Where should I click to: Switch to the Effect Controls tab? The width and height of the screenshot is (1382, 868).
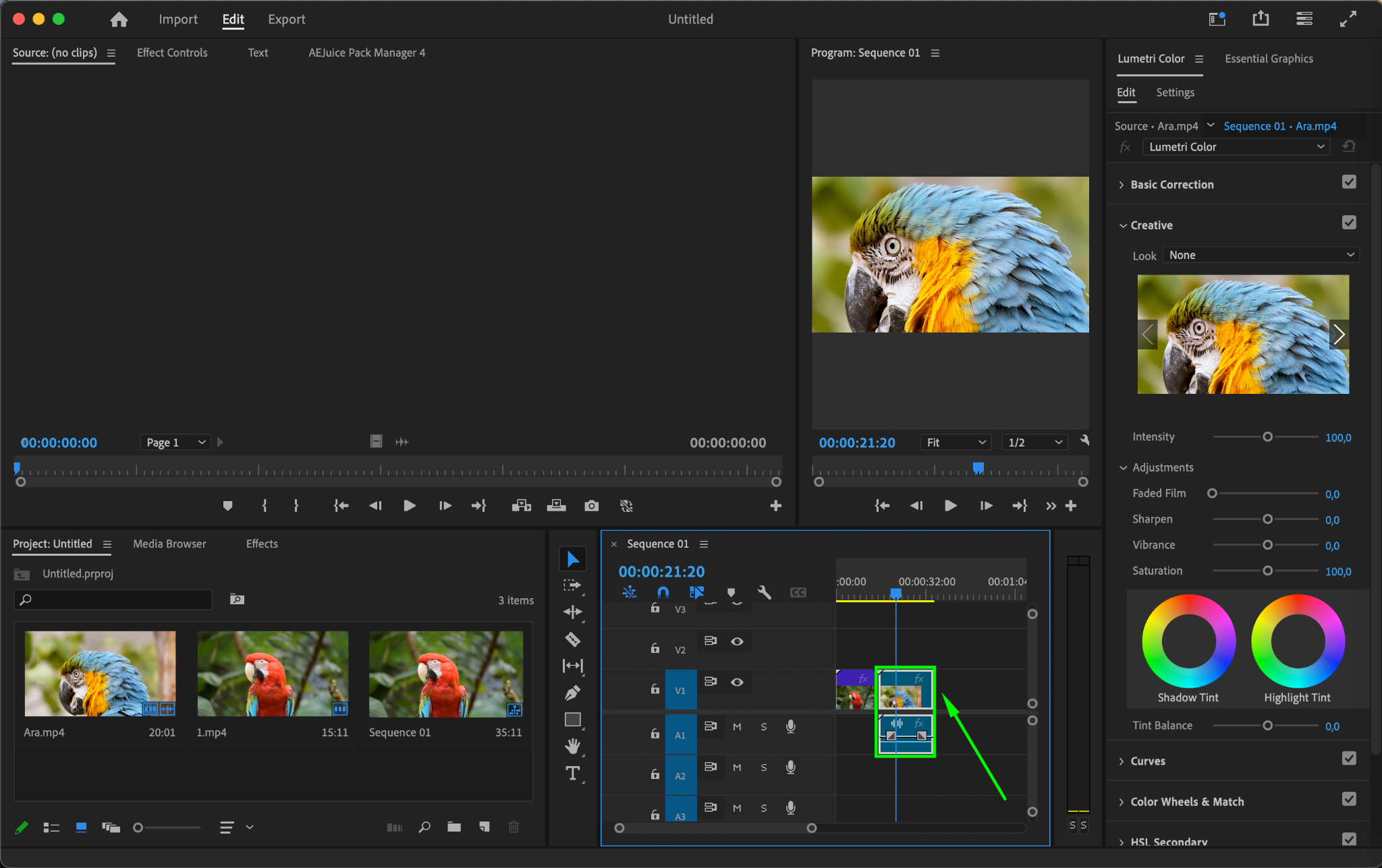(x=172, y=53)
